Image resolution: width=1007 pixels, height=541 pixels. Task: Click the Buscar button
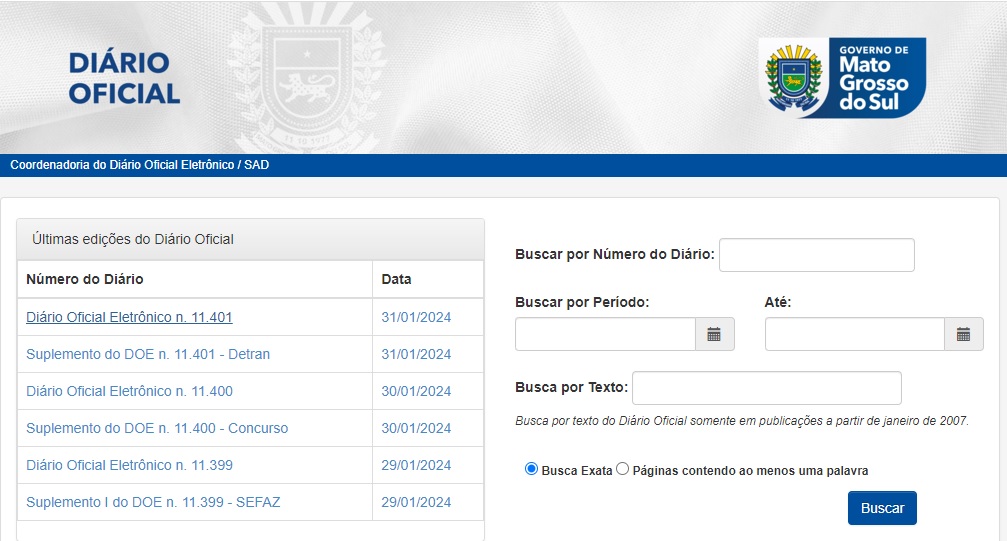tap(882, 508)
